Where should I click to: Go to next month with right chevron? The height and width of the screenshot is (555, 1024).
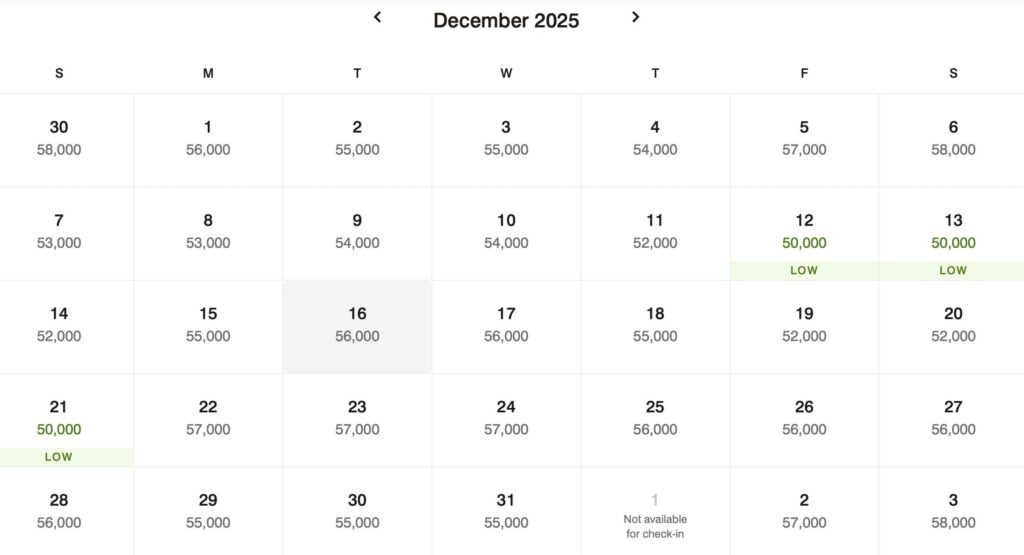pos(635,18)
